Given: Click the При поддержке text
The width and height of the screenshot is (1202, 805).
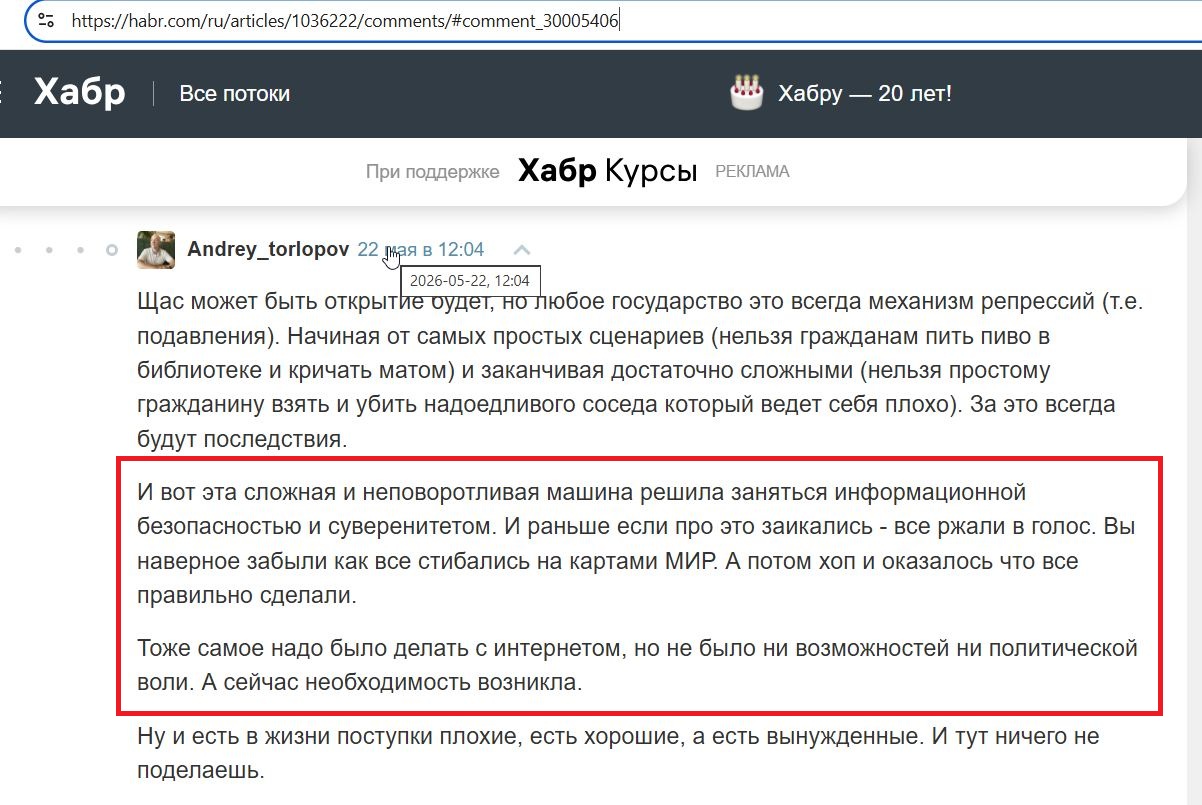Looking at the screenshot, I should (x=432, y=172).
